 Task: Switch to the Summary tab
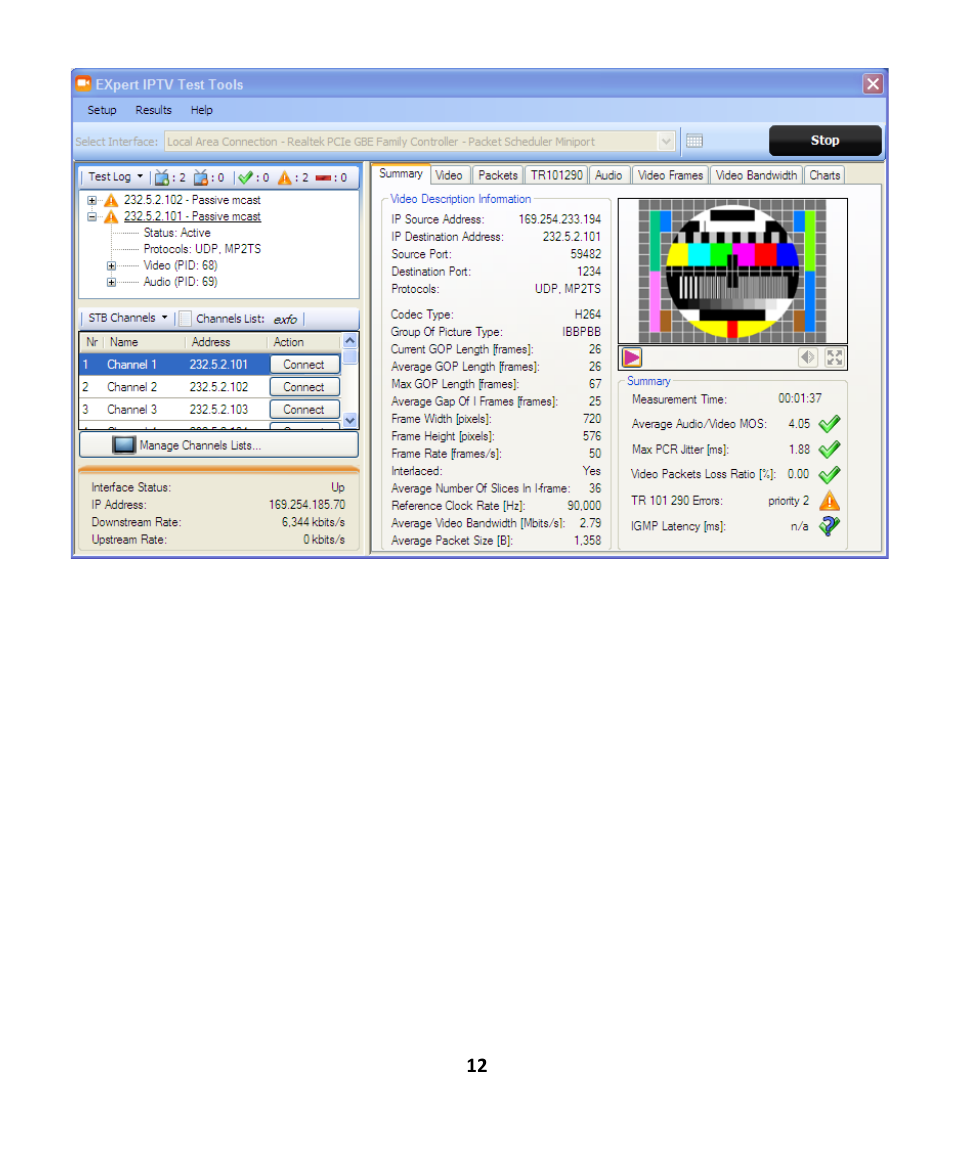click(401, 174)
